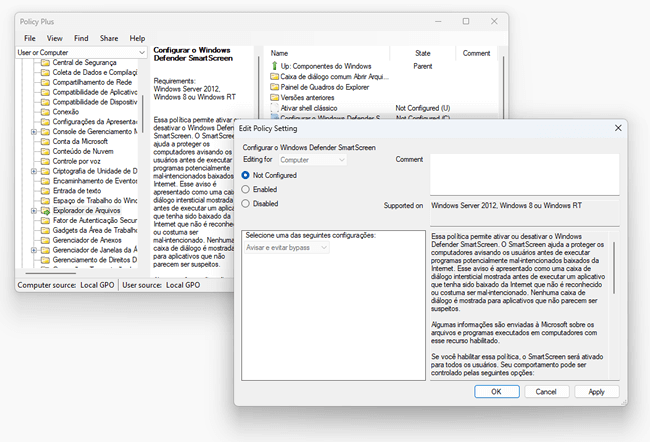Viewport: 650px width, 442px height.
Task: Click the green Up arrow icon
Action: 274,66
